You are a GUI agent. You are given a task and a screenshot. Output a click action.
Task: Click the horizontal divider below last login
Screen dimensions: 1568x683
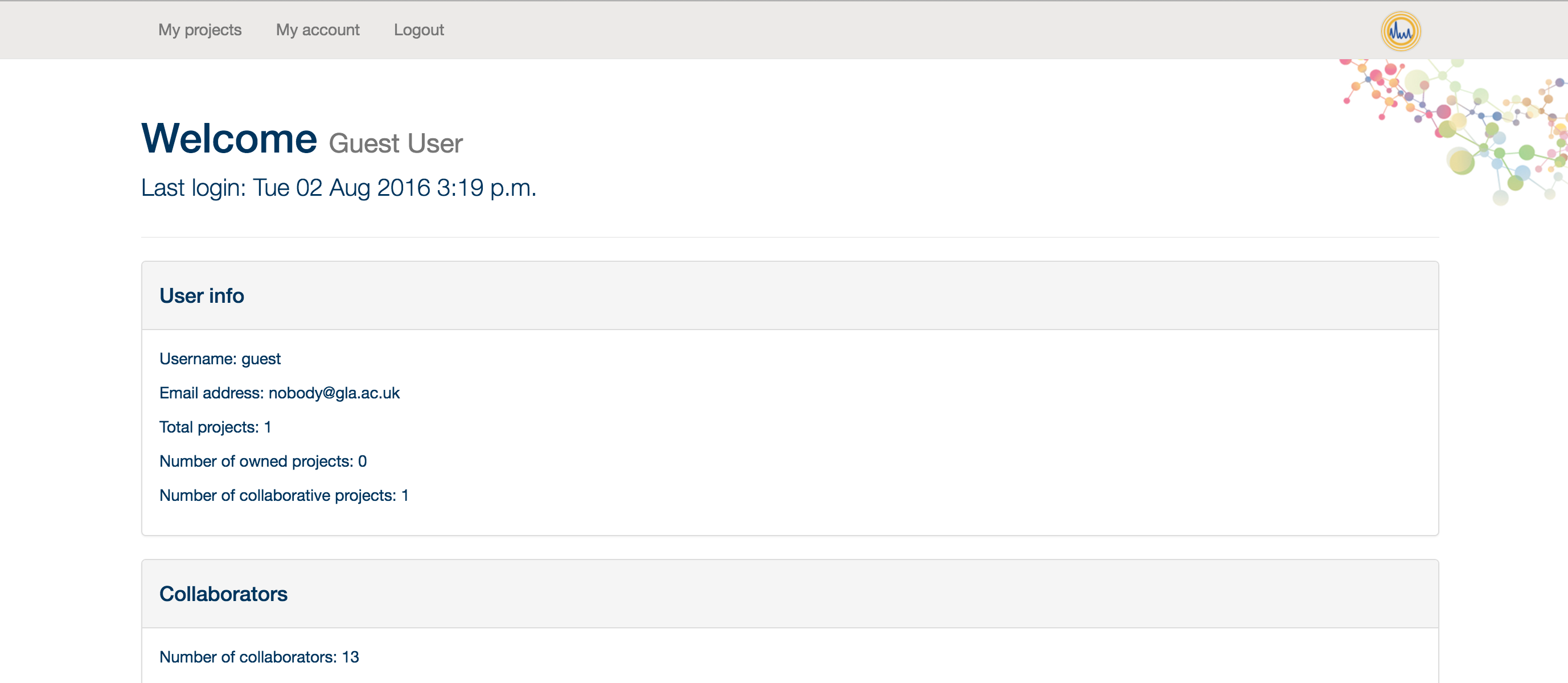pyautogui.click(x=790, y=237)
